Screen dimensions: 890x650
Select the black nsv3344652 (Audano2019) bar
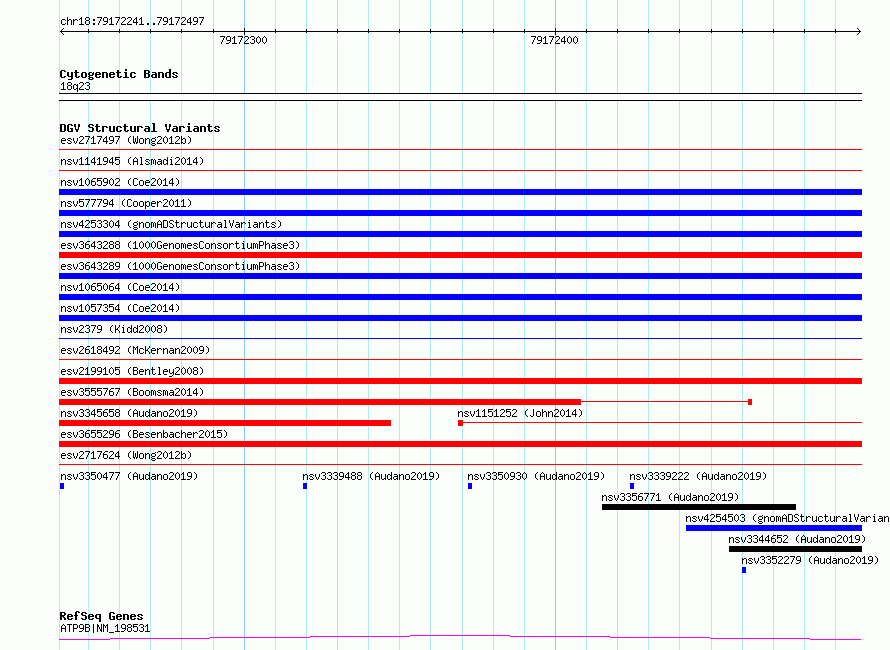(x=795, y=549)
